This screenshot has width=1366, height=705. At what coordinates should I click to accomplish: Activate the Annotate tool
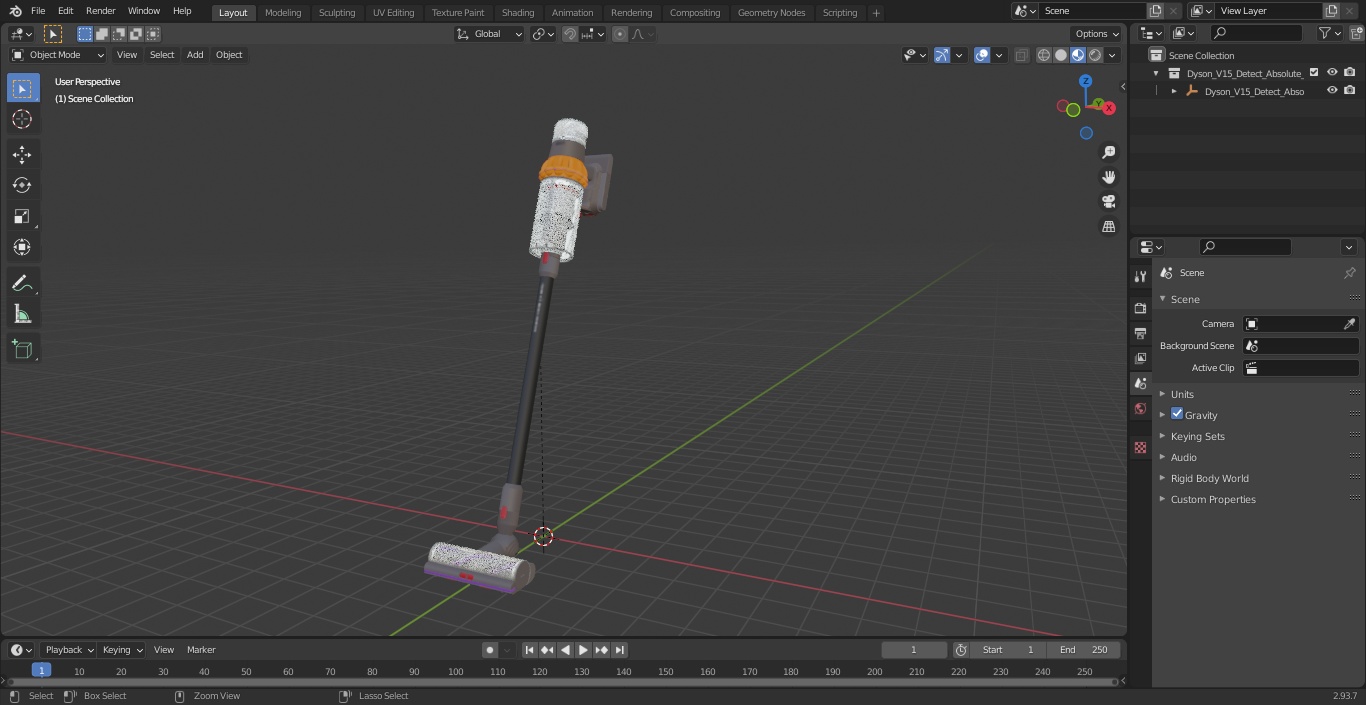(x=22, y=283)
